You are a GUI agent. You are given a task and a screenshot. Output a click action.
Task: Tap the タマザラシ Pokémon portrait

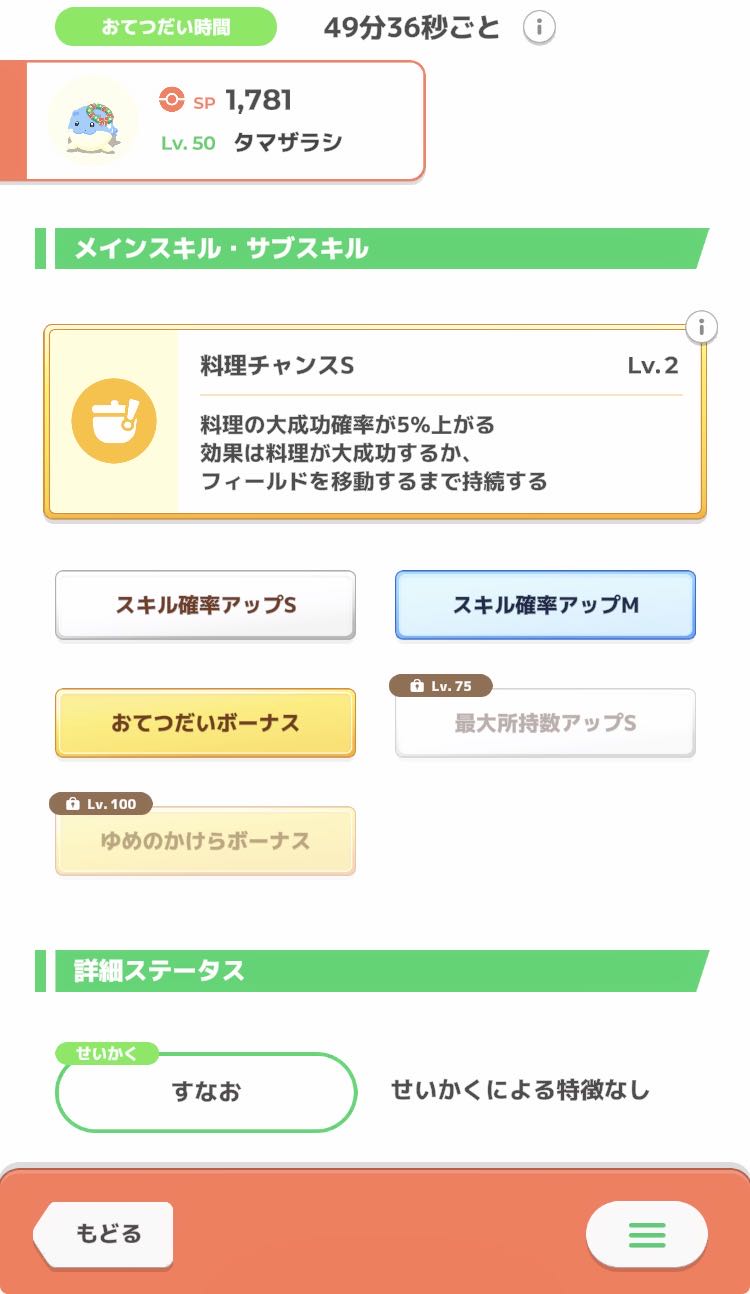click(93, 121)
